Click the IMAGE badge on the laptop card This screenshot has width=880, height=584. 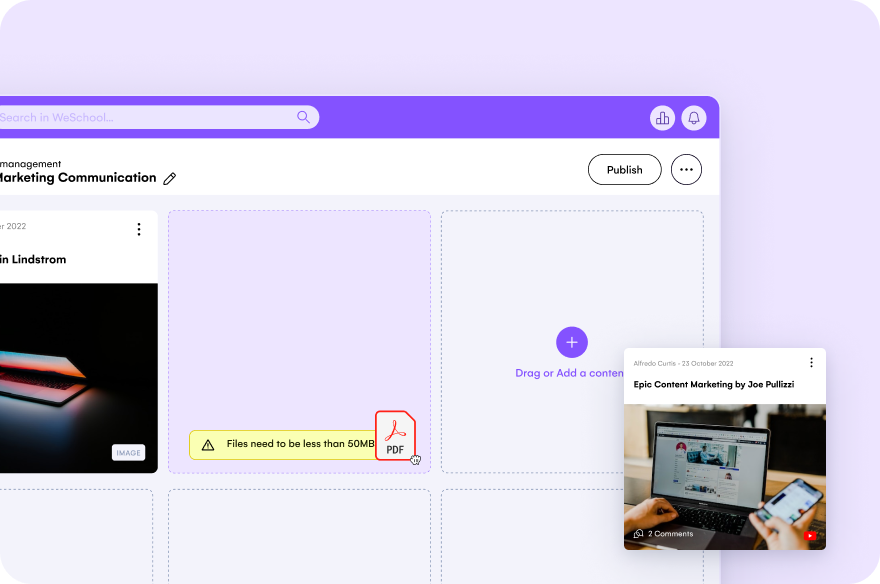(129, 453)
